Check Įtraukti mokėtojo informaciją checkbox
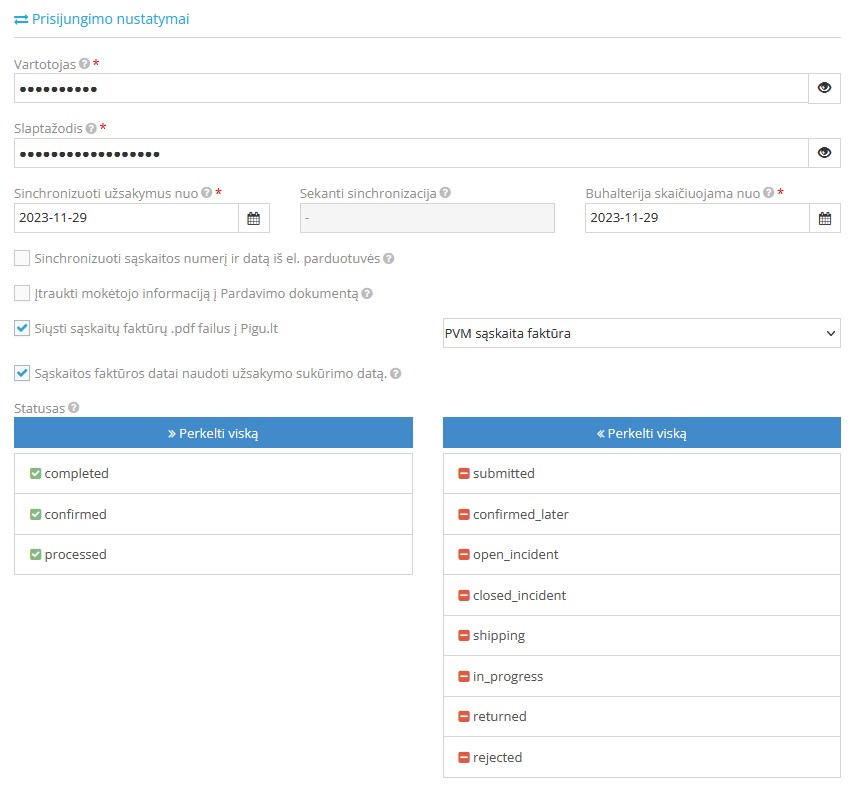Screen dimensions: 858x794 (22, 293)
